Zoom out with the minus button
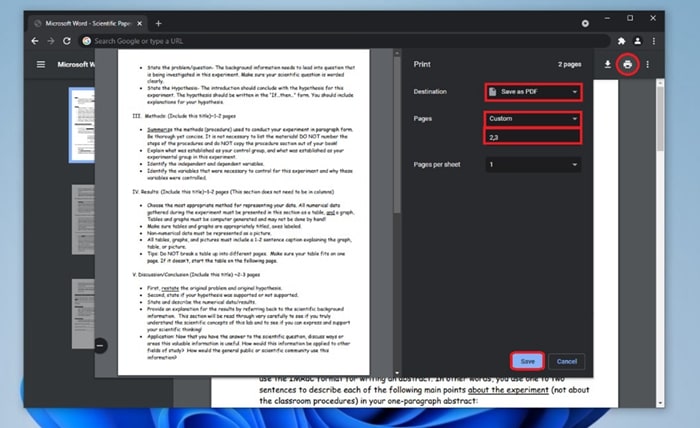Screen dimensions: 700x428 [x=100, y=345]
